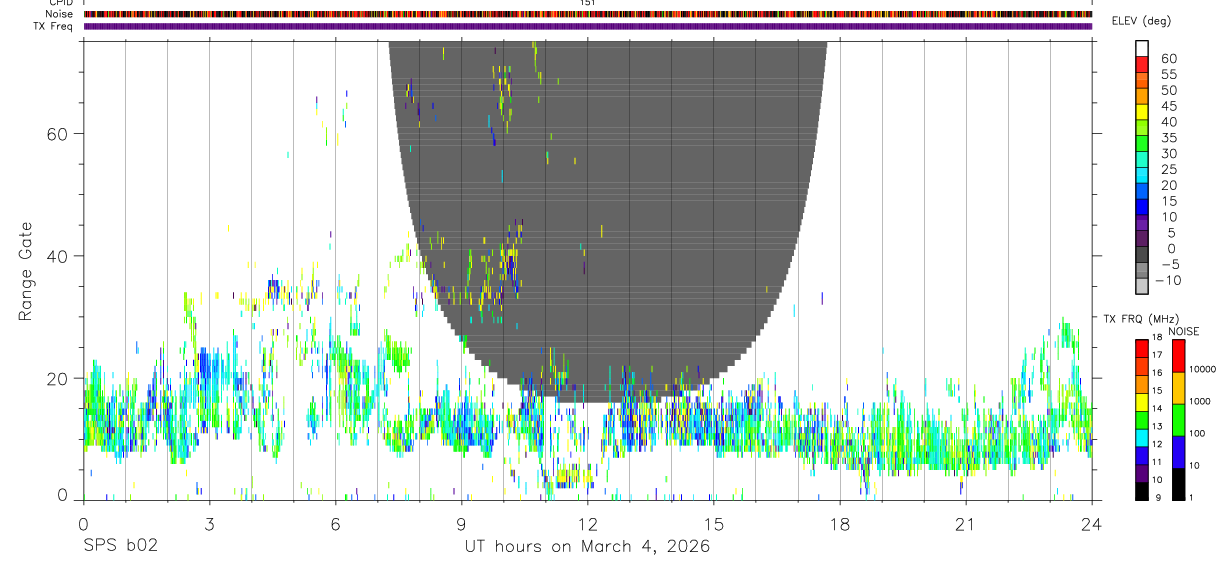Click x-axis tick label '6'
Screen dimensions: 1228x567
pos(335,524)
